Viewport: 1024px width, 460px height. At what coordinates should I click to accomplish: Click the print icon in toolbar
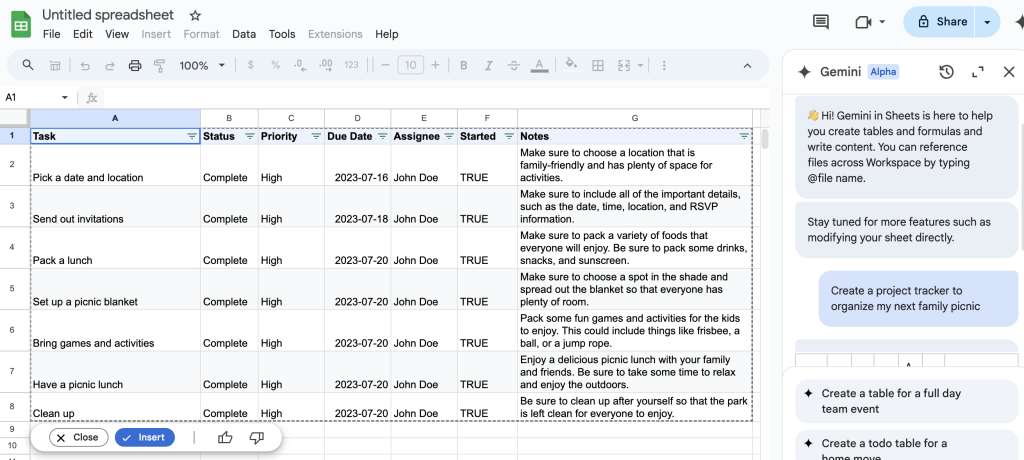[135, 66]
